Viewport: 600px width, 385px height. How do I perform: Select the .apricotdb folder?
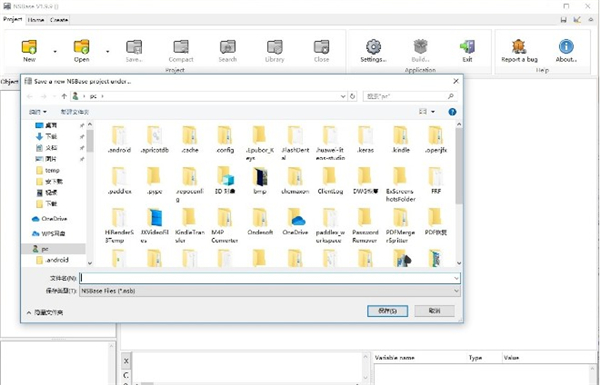point(155,139)
